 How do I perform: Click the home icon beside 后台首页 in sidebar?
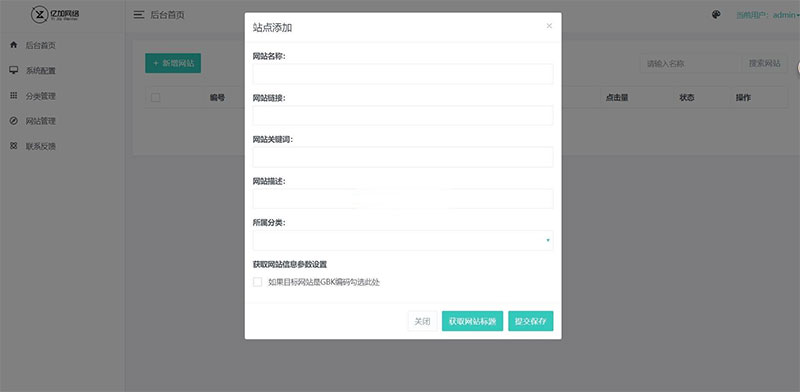pyautogui.click(x=14, y=45)
